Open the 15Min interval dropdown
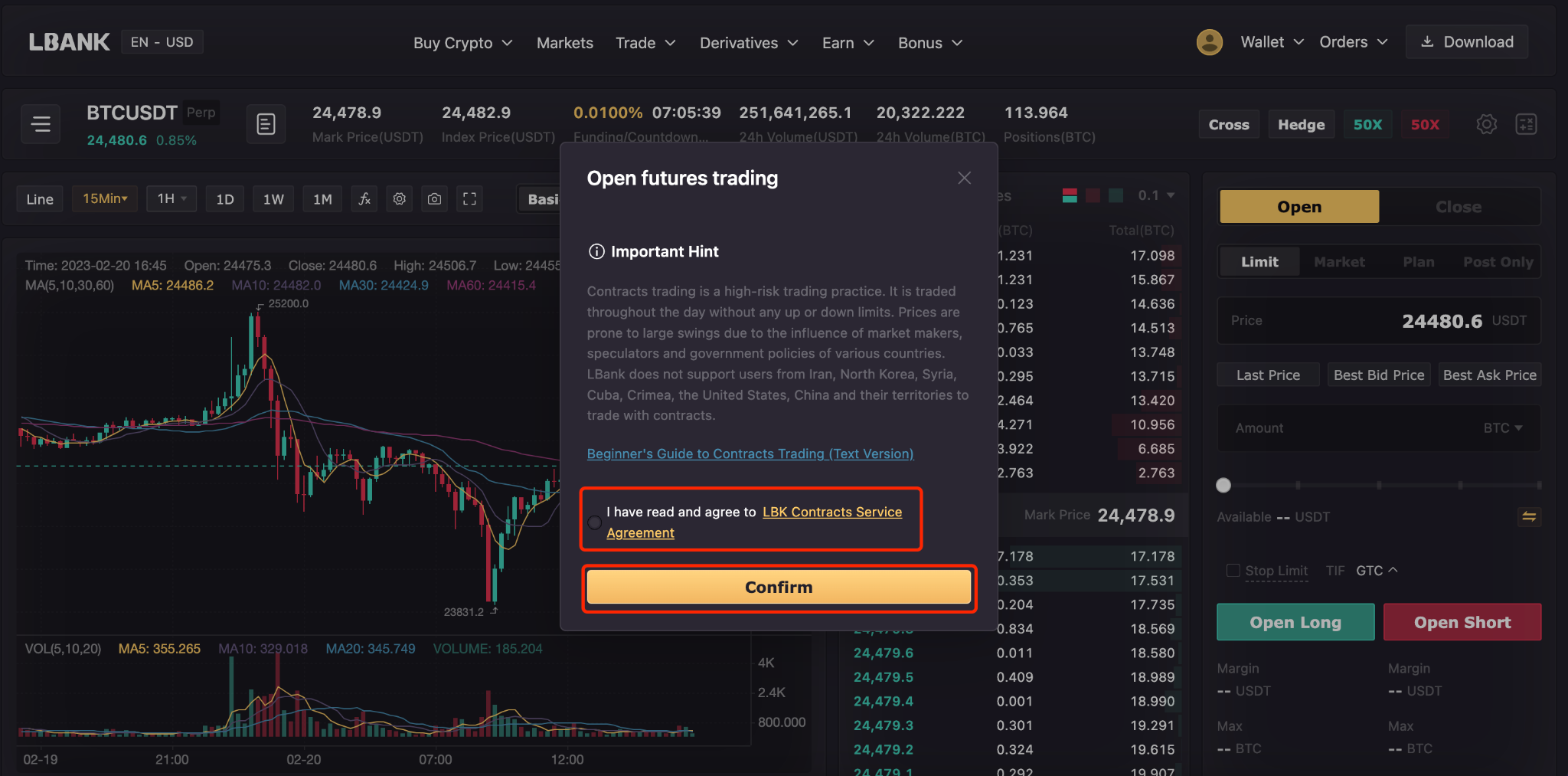1568x776 pixels. pyautogui.click(x=105, y=199)
